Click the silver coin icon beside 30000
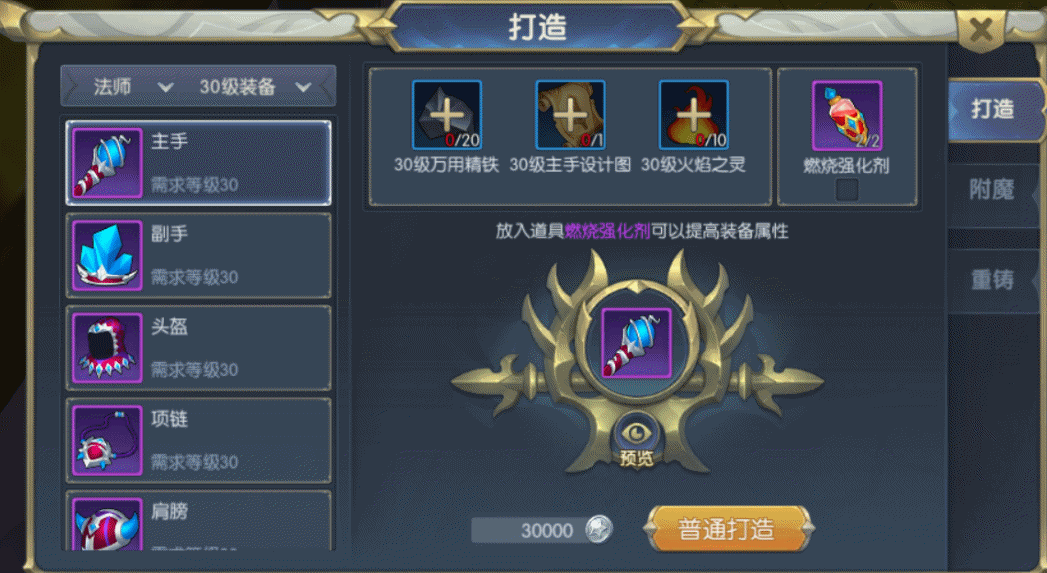Screen dimensions: 1047x573 pyautogui.click(x=598, y=530)
